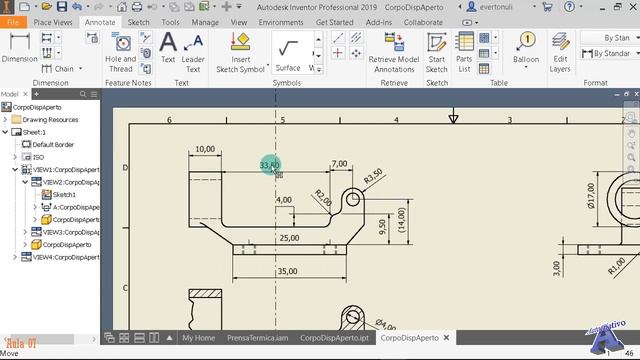Screen dimensions: 640x360
Task: Click the Start Sketch tool
Action: (x=437, y=53)
